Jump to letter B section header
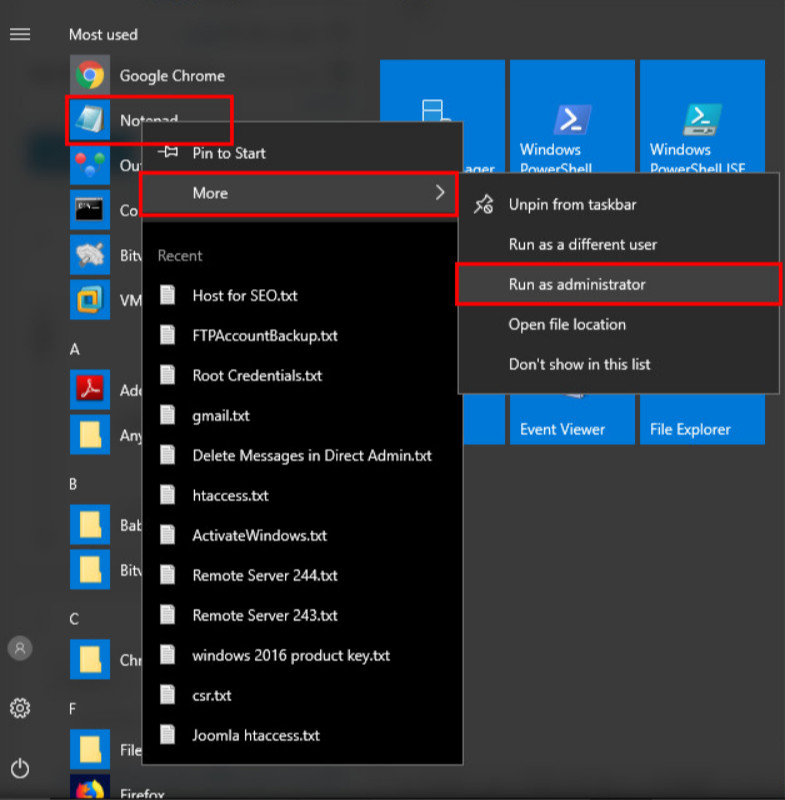785x800 pixels. point(73,484)
